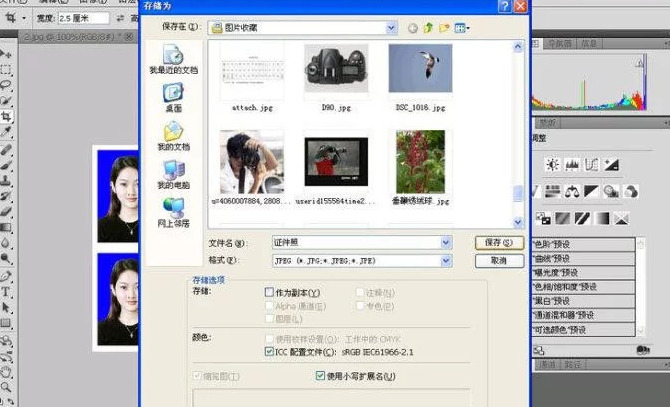Enable the 作为副本(Y) checkbox

(269, 292)
